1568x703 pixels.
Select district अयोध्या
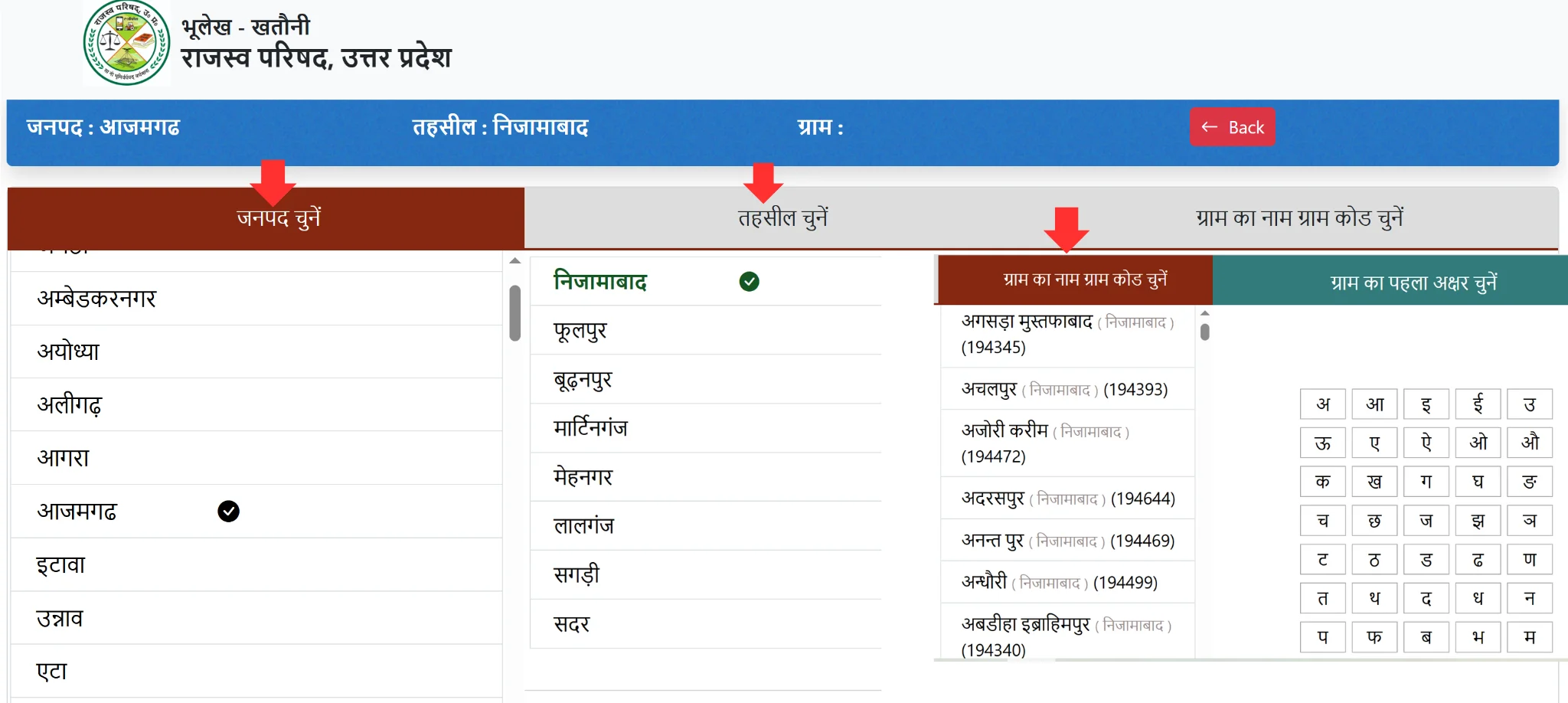coord(256,351)
